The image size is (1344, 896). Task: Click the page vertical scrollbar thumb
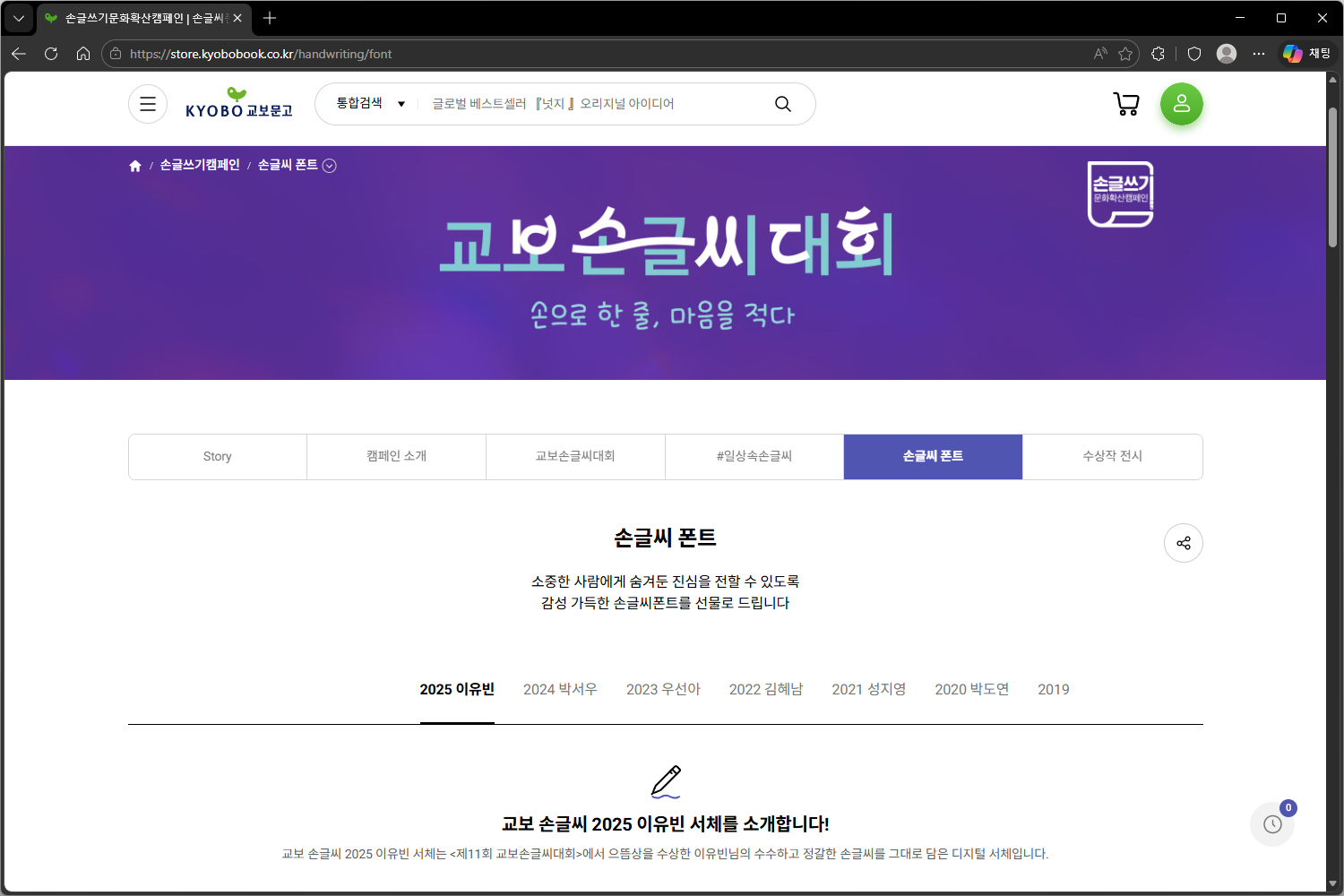(1333, 177)
